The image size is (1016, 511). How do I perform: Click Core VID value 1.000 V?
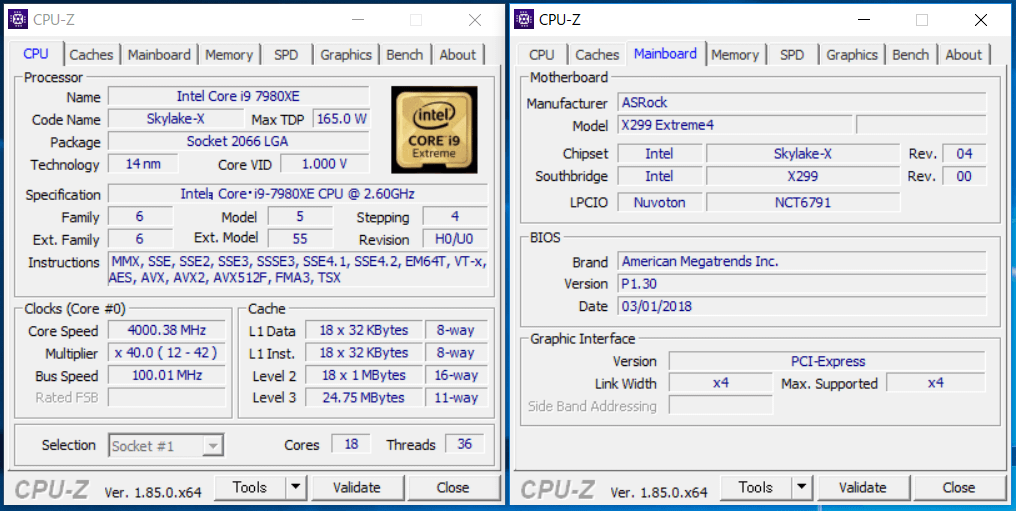point(325,164)
